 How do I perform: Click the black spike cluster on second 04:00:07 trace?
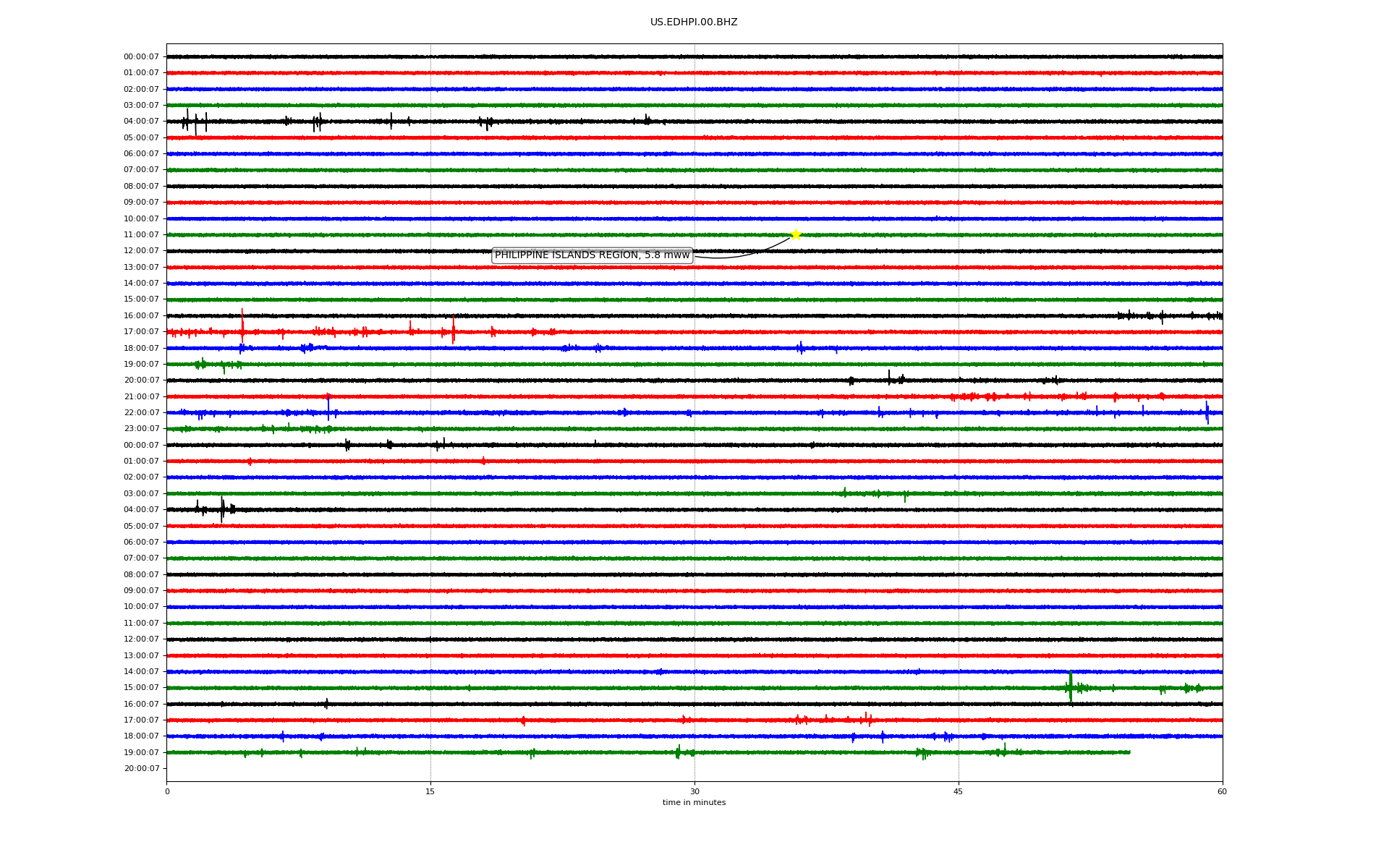point(222,509)
